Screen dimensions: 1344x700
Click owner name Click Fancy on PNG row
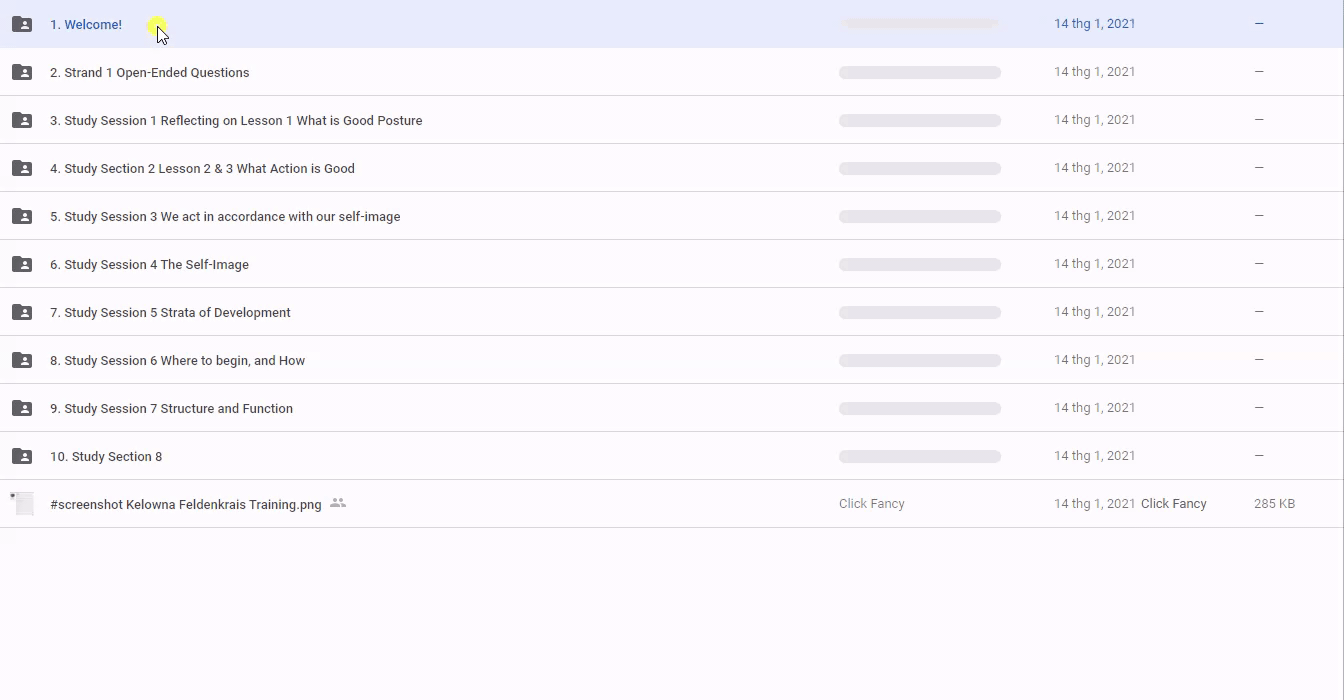click(x=871, y=504)
